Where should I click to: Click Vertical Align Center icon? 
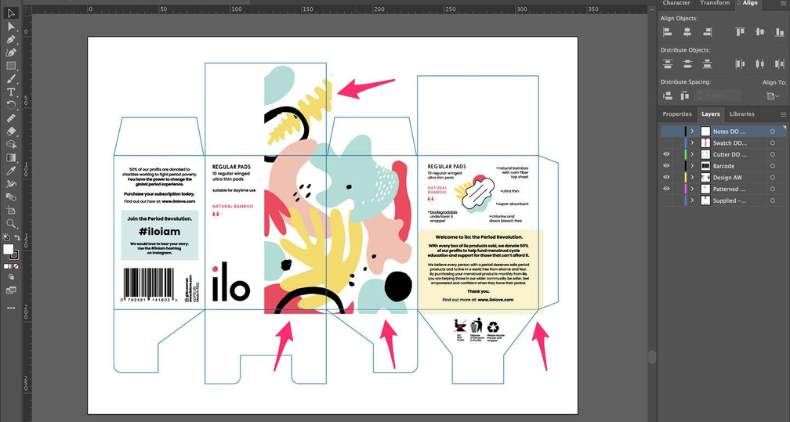(x=760, y=32)
